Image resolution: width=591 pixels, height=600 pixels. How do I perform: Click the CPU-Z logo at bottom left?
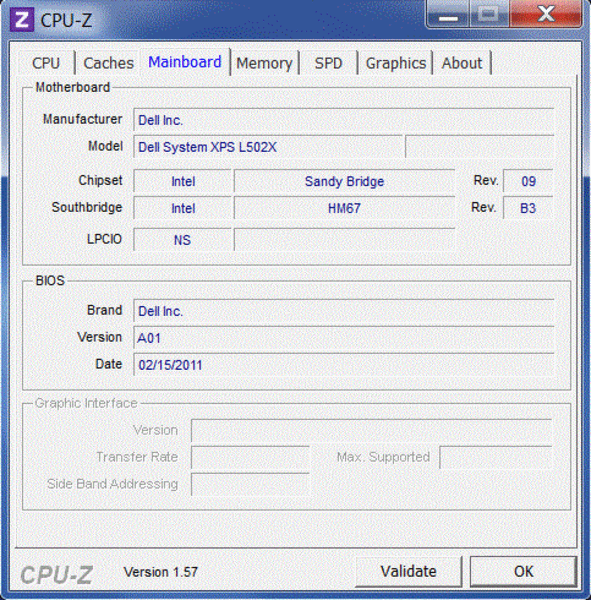pos(56,574)
